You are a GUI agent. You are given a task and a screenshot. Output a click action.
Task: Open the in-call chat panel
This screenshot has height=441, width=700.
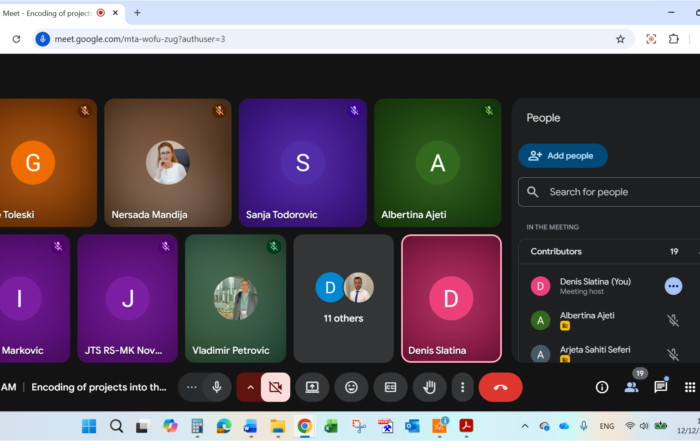point(660,387)
